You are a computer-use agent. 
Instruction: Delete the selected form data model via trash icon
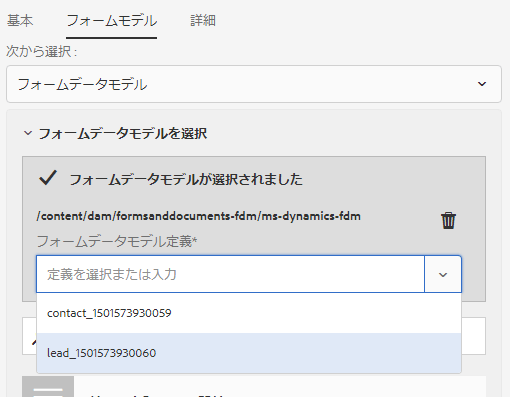[448, 220]
